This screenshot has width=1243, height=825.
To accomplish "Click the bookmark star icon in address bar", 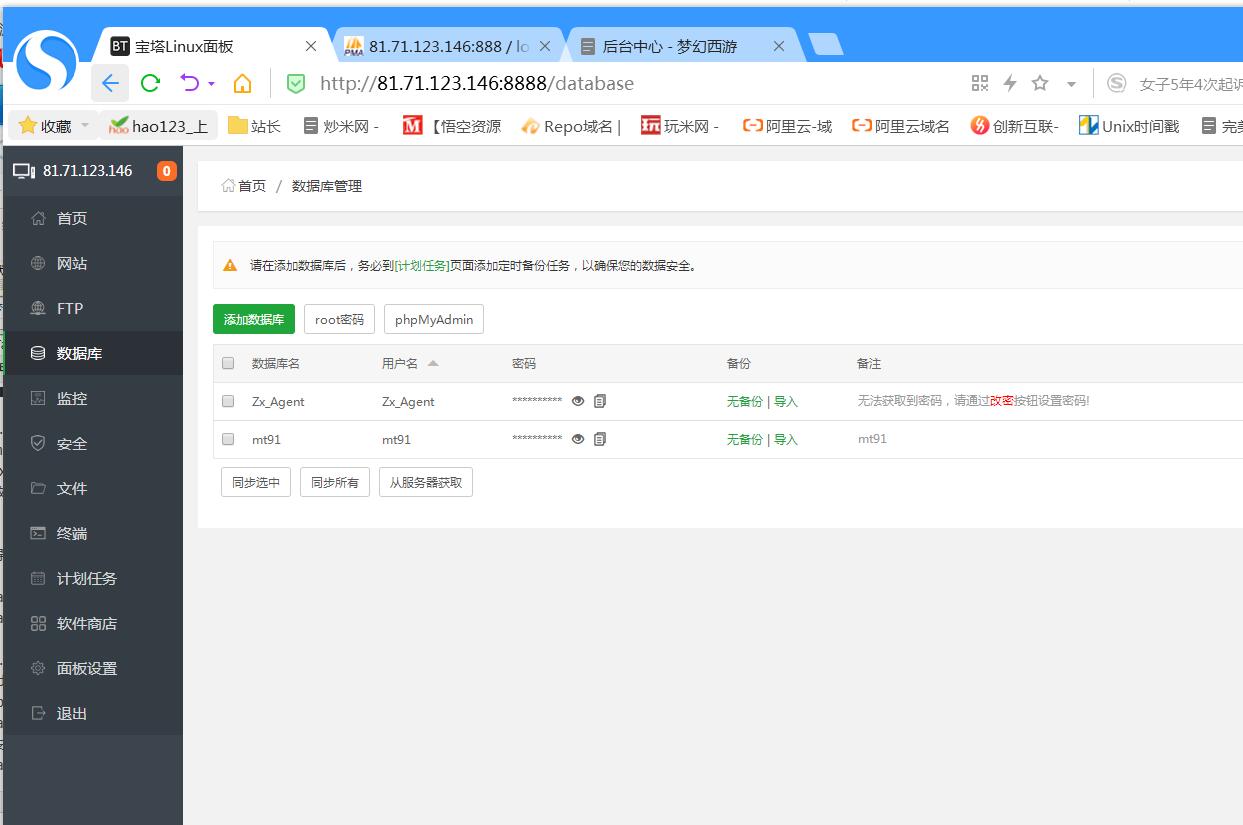I will pyautogui.click(x=1040, y=83).
